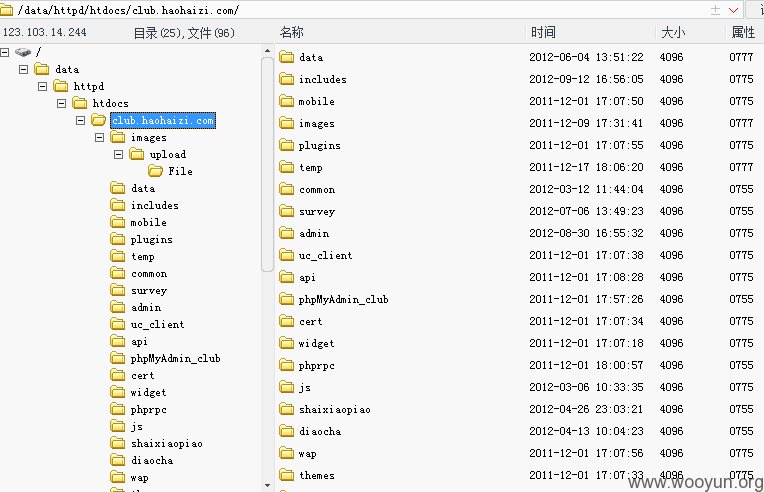Click the tree panel scroll up arrow
The image size is (764, 492).
pyautogui.click(x=267, y=51)
